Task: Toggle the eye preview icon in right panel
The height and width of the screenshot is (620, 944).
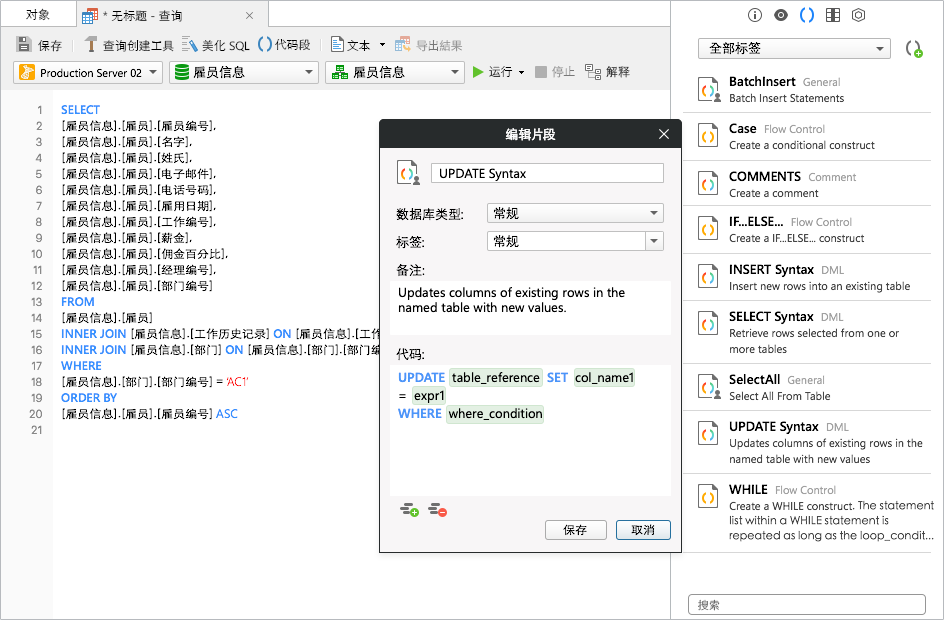Action: (781, 15)
